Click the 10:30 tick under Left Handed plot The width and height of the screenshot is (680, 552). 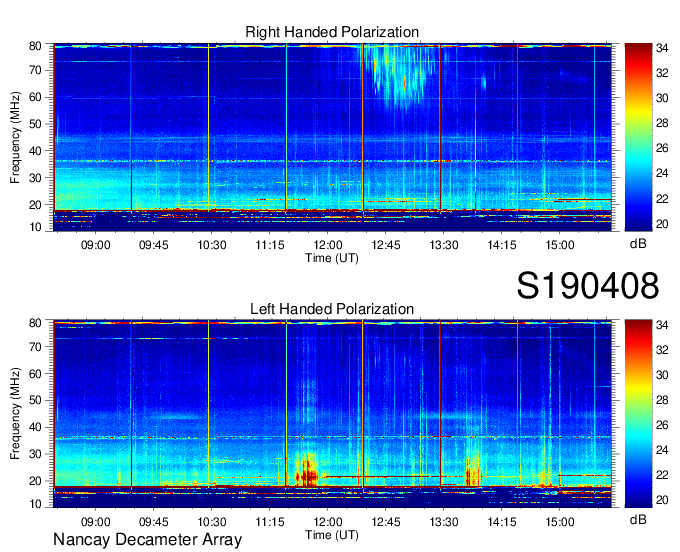[212, 522]
